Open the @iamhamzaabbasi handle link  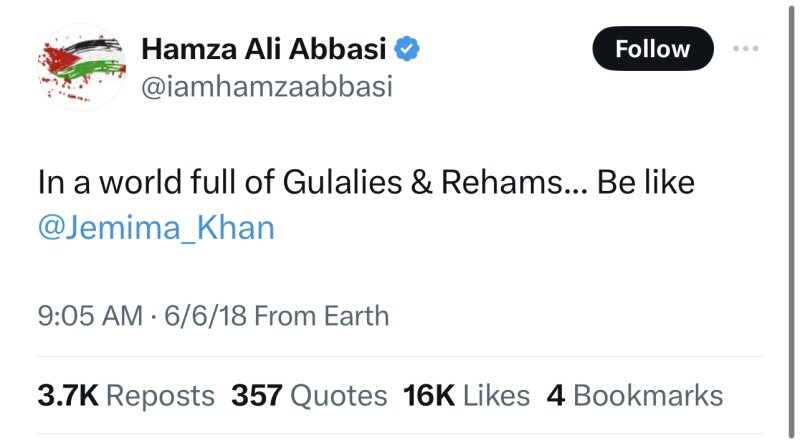click(267, 87)
